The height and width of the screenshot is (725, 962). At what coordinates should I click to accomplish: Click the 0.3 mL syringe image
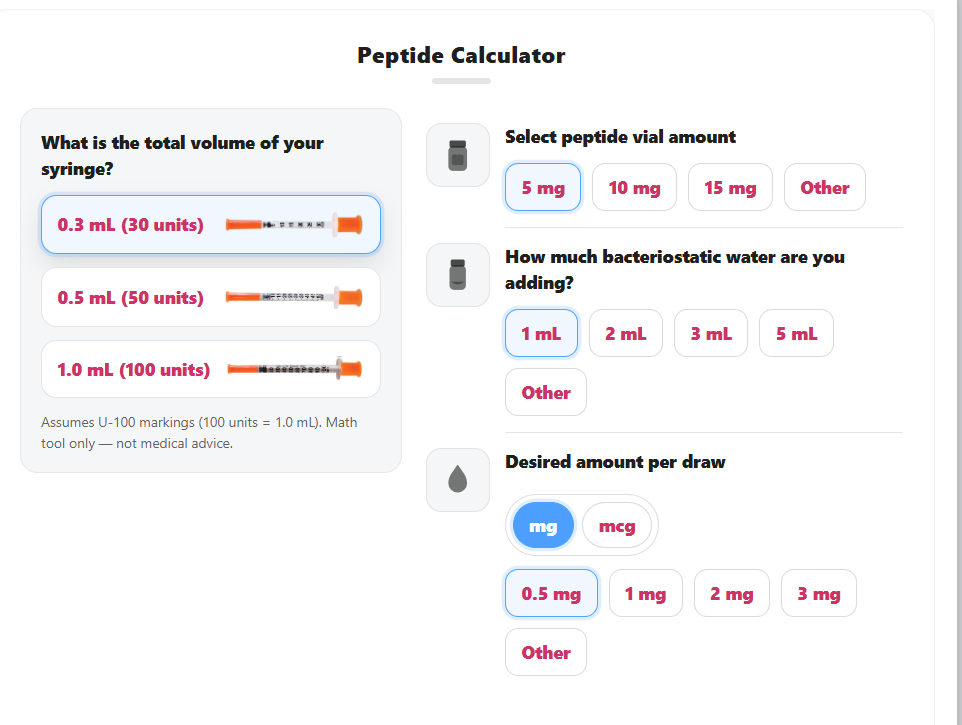(x=294, y=224)
